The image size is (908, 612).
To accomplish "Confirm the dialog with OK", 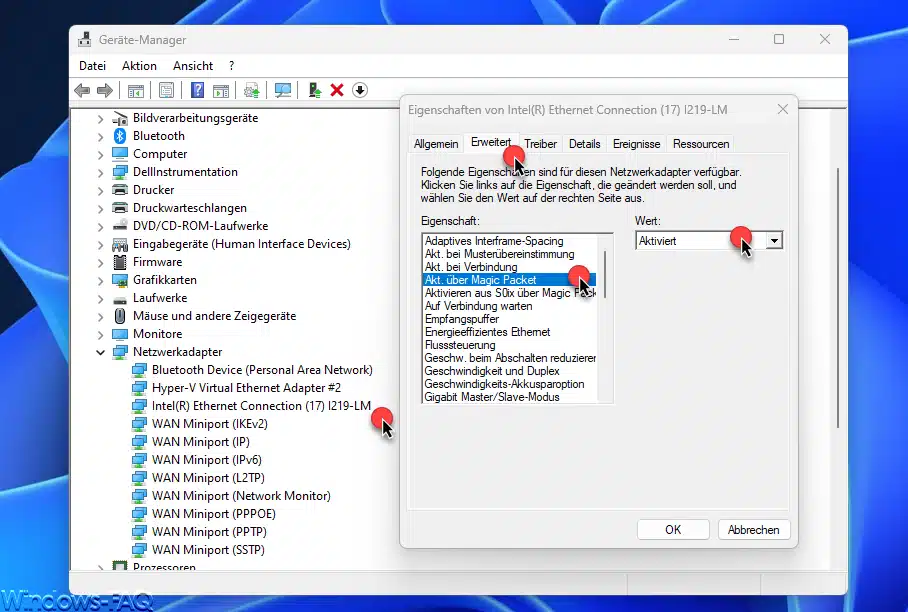I will pos(673,530).
